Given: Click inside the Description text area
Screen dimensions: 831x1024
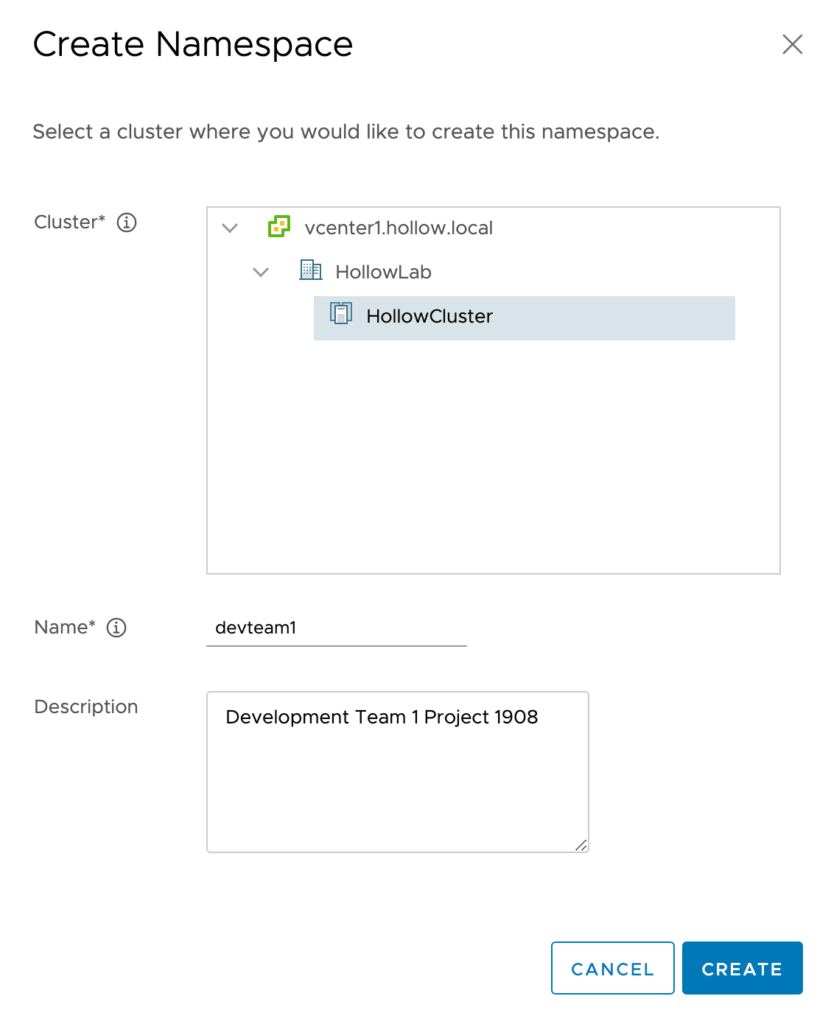Looking at the screenshot, I should coord(397,780).
